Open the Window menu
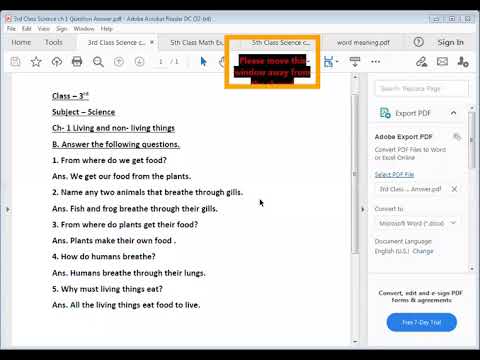The width and height of the screenshot is (480, 360). 84,29
